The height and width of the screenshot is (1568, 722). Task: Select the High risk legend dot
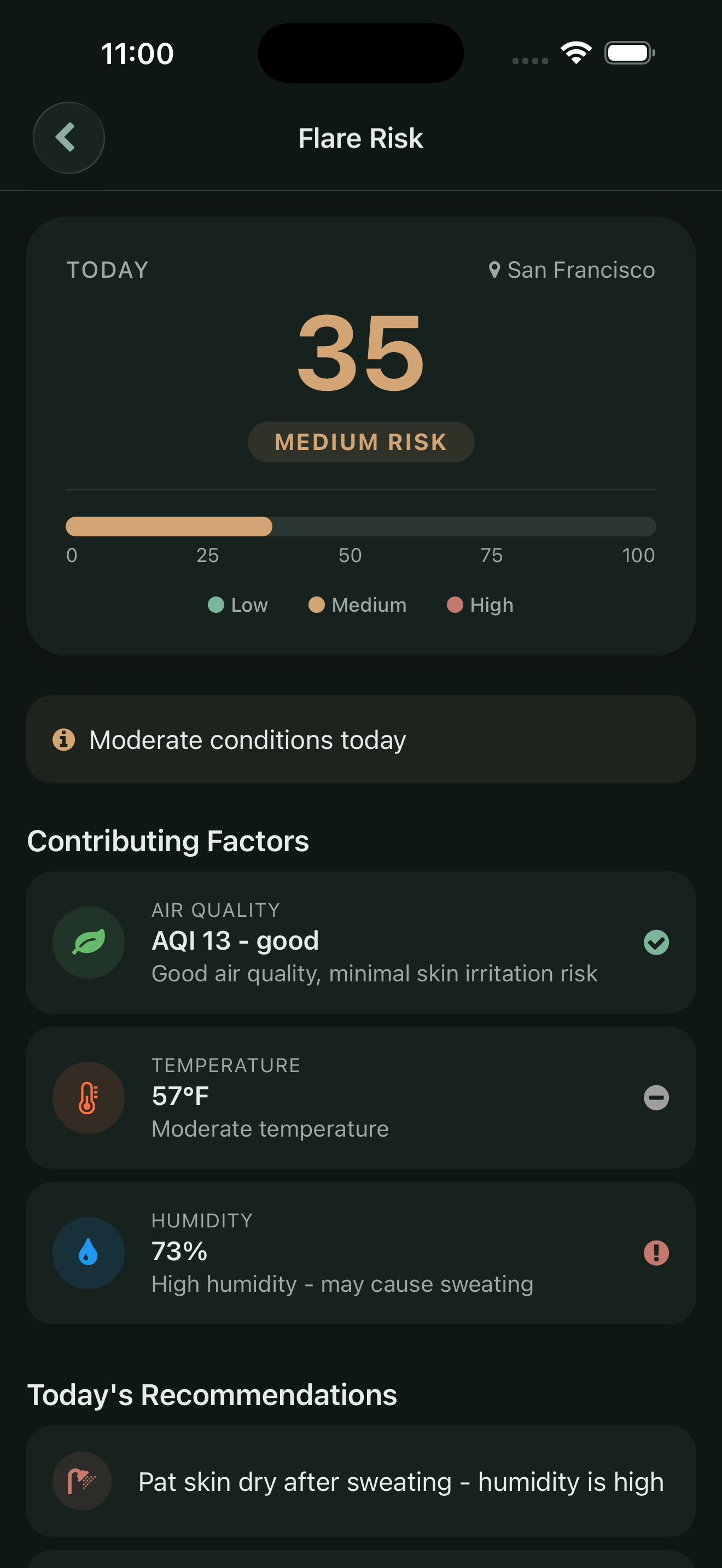coord(455,605)
